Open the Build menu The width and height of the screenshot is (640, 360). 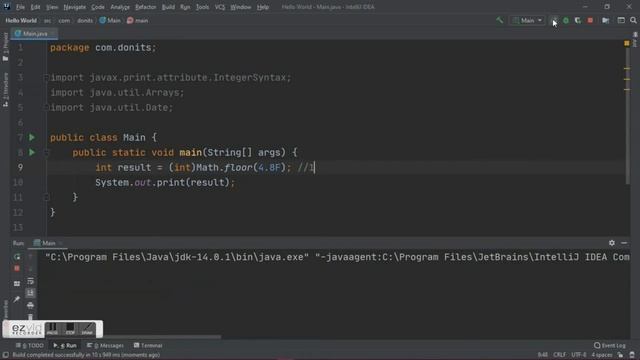(168, 7)
